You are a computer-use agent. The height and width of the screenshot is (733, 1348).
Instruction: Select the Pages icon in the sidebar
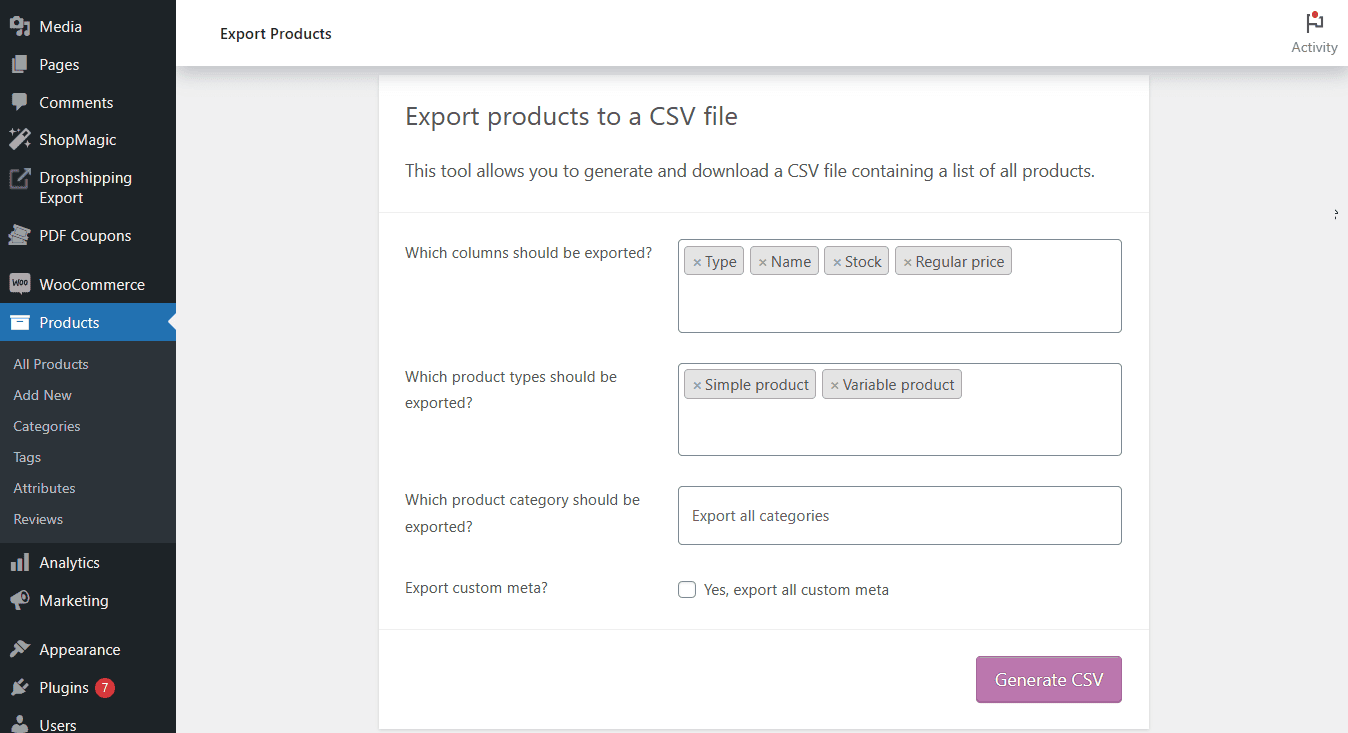tap(20, 63)
